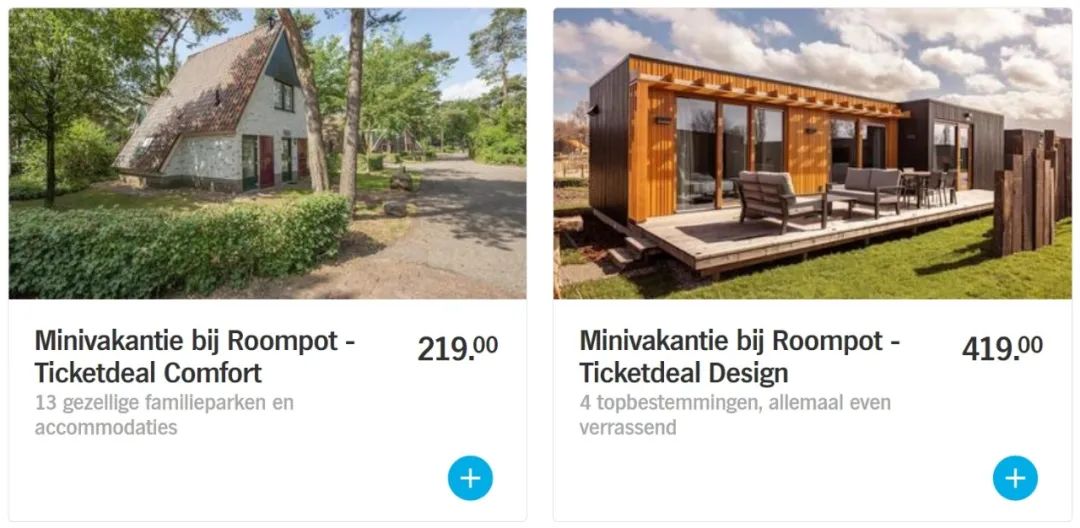Click the '13 gezellige familieparken' description
Screen dimensions: 1080x528
pyautogui.click(x=164, y=414)
